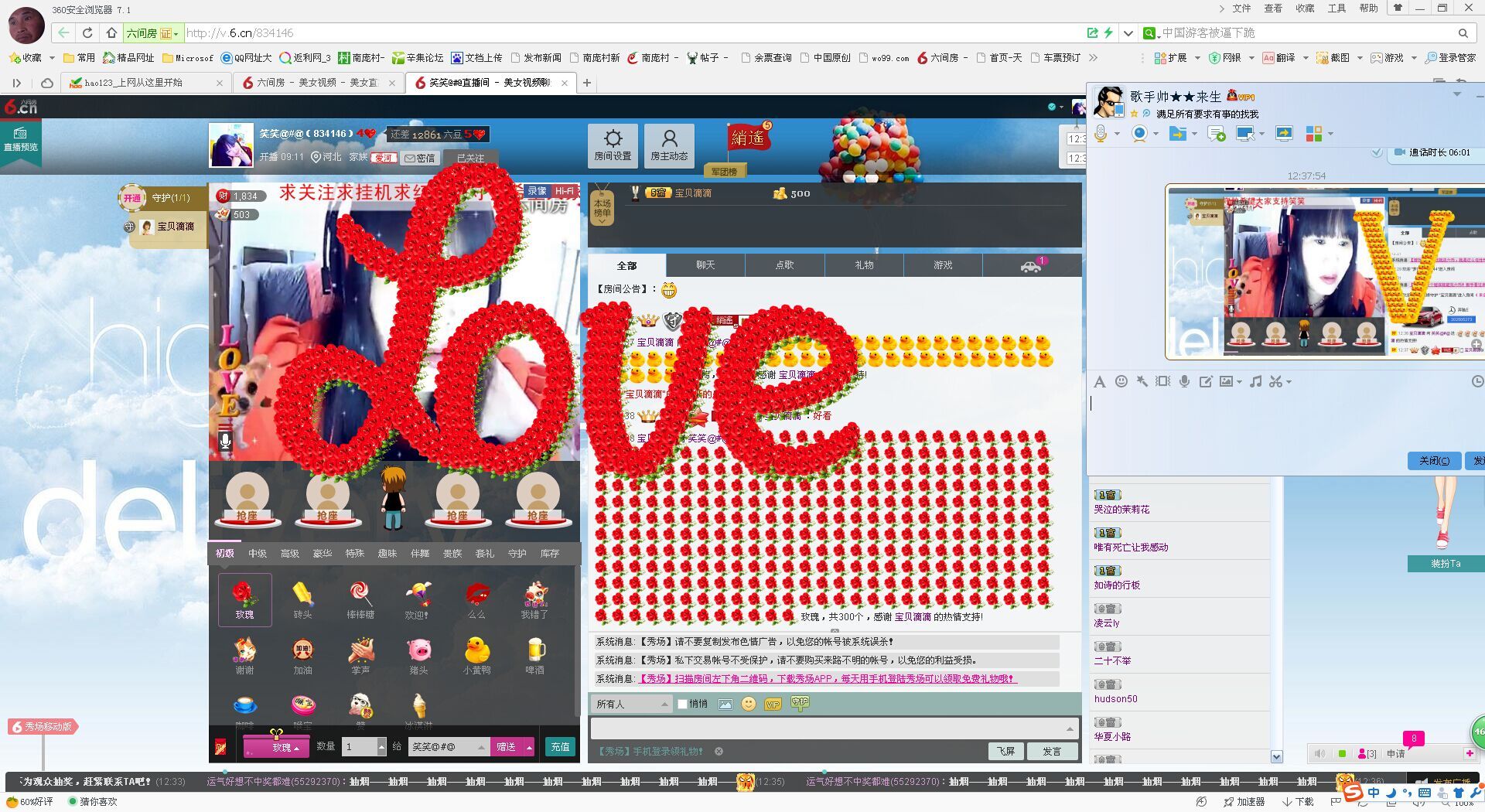The height and width of the screenshot is (812, 1485).
Task: Expand QQ screenshot scissors dropdown
Action: pos(1289,381)
